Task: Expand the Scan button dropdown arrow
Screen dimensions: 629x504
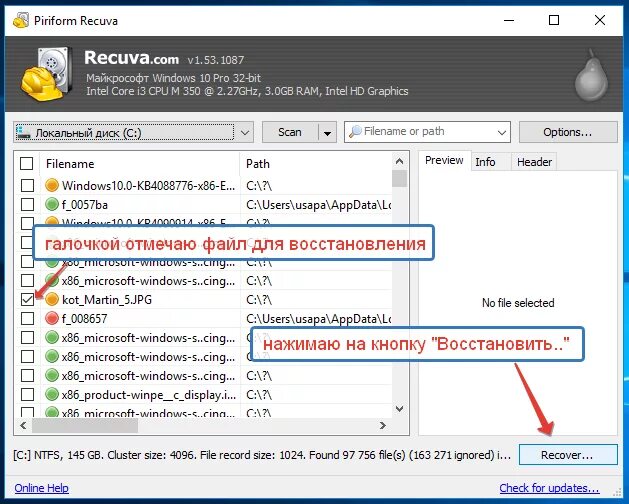Action: 328,132
